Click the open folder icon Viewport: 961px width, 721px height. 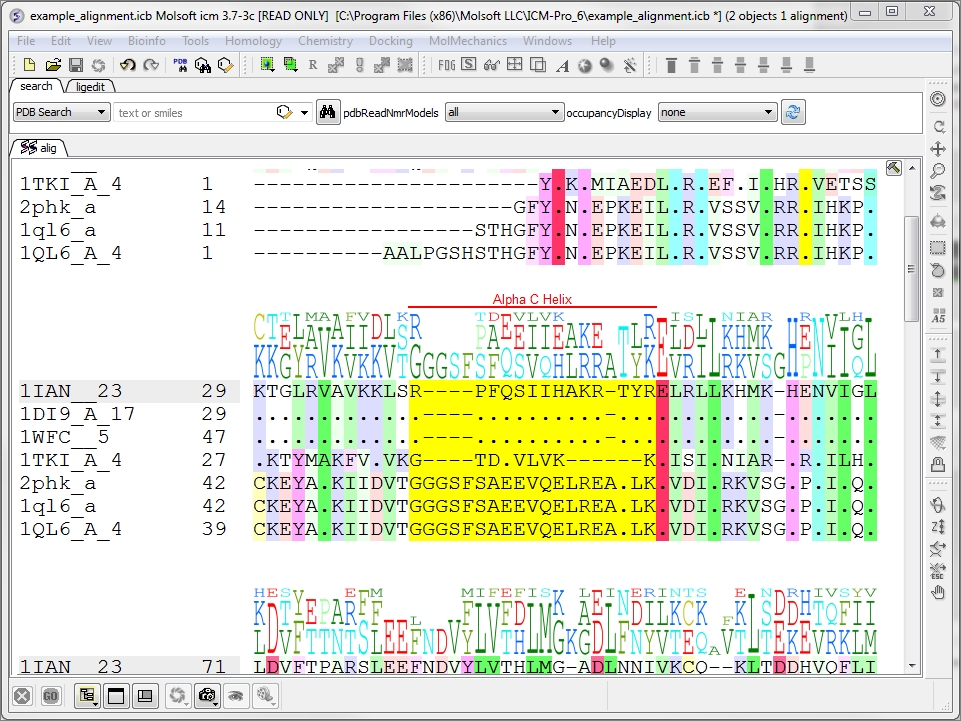click(53, 65)
